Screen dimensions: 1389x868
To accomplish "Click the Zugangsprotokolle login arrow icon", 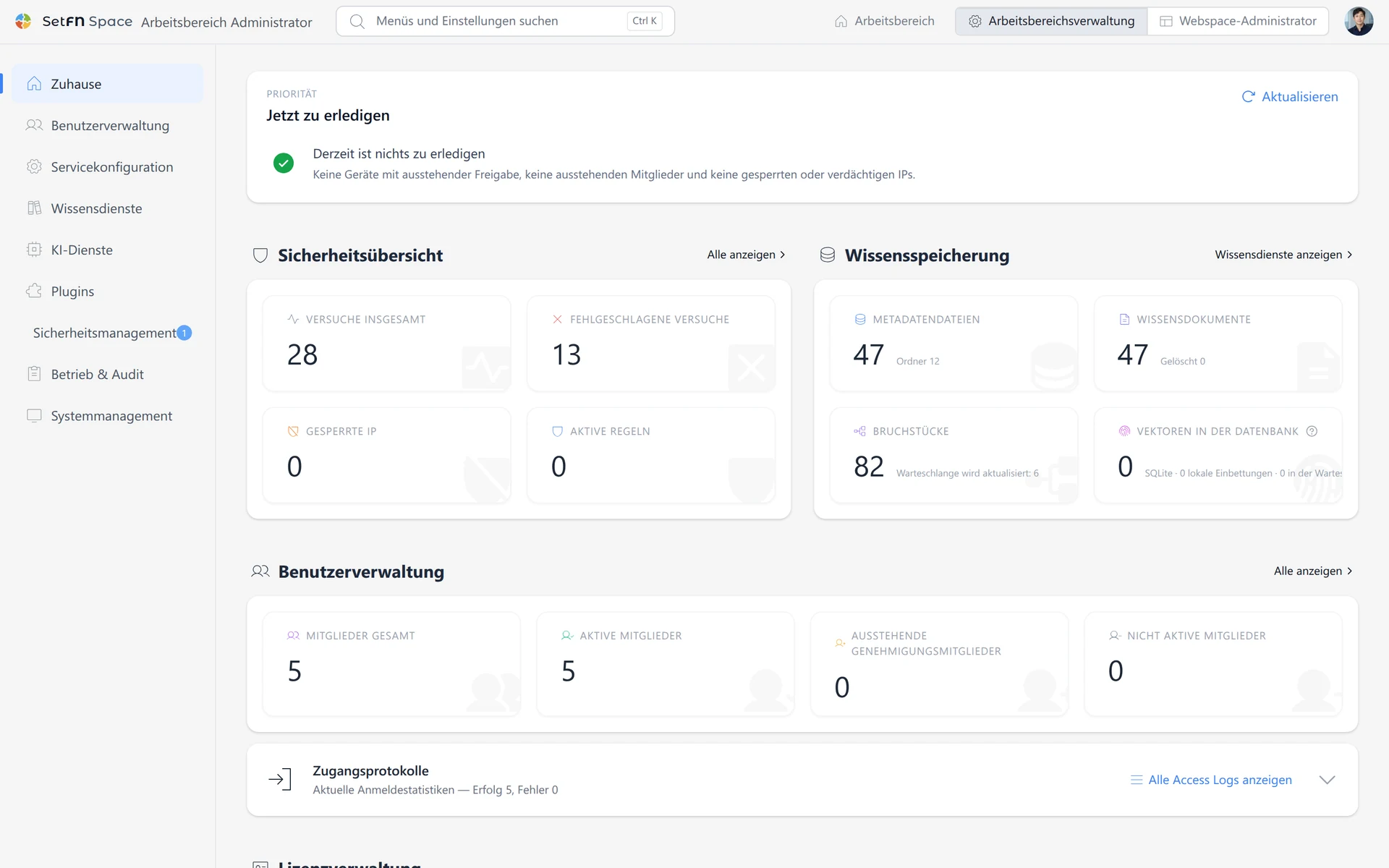I will (280, 780).
